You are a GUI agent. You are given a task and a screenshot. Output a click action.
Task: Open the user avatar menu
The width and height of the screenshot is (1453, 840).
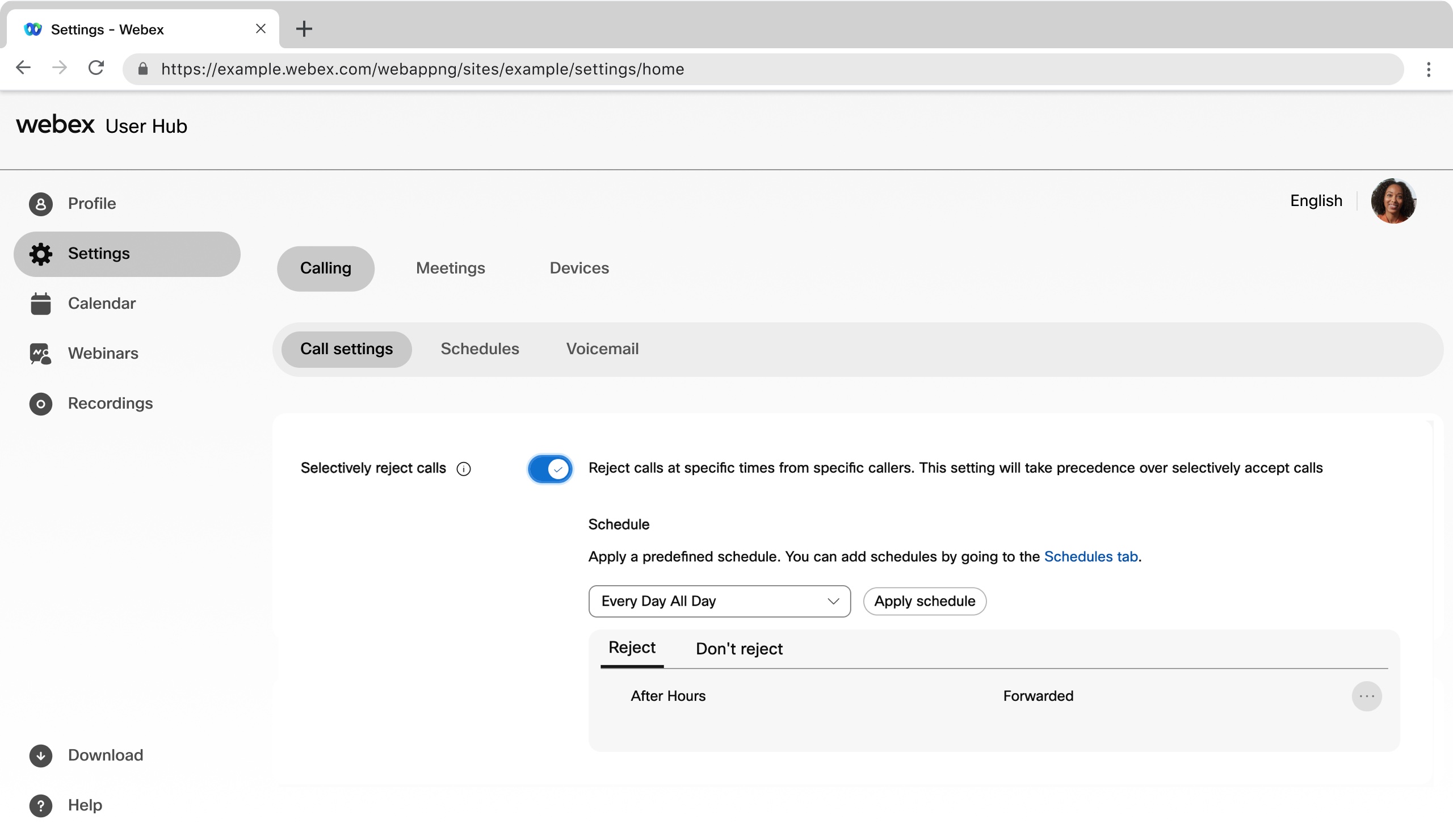point(1393,201)
